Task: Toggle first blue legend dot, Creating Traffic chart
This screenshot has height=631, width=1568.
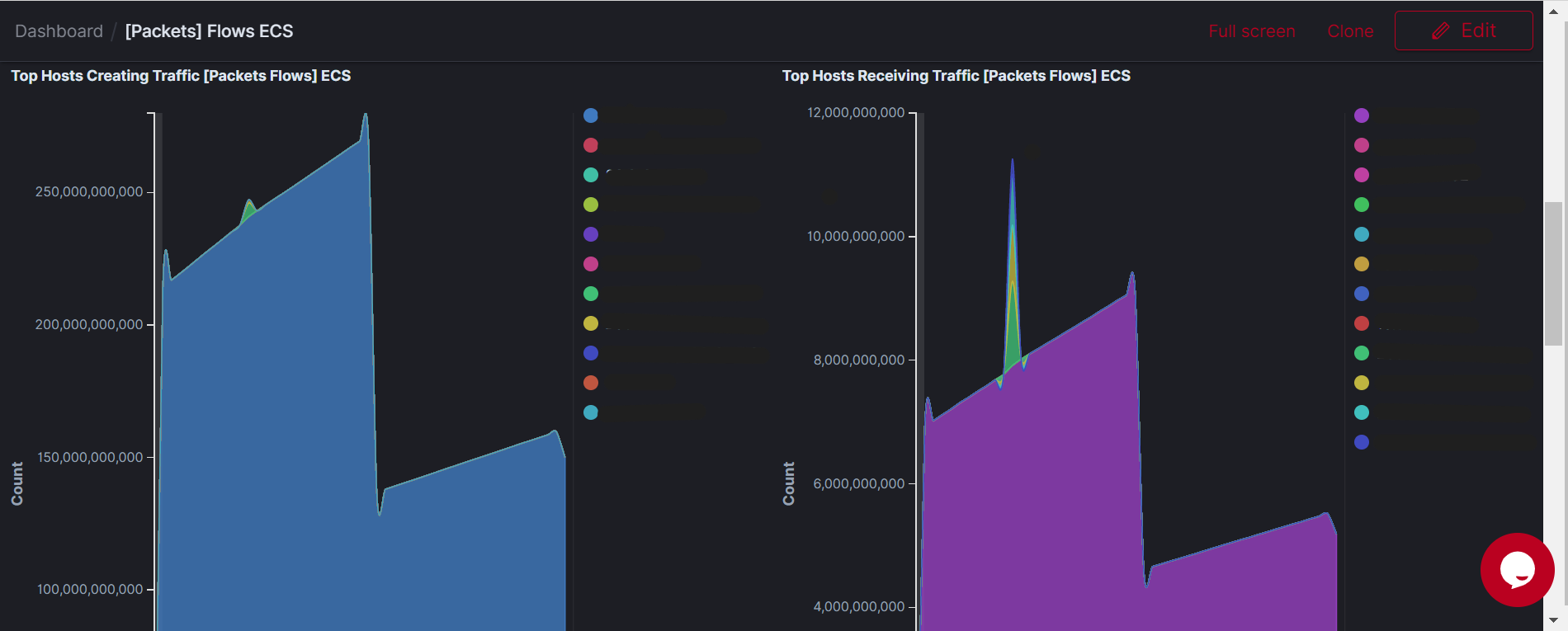Action: [x=591, y=115]
